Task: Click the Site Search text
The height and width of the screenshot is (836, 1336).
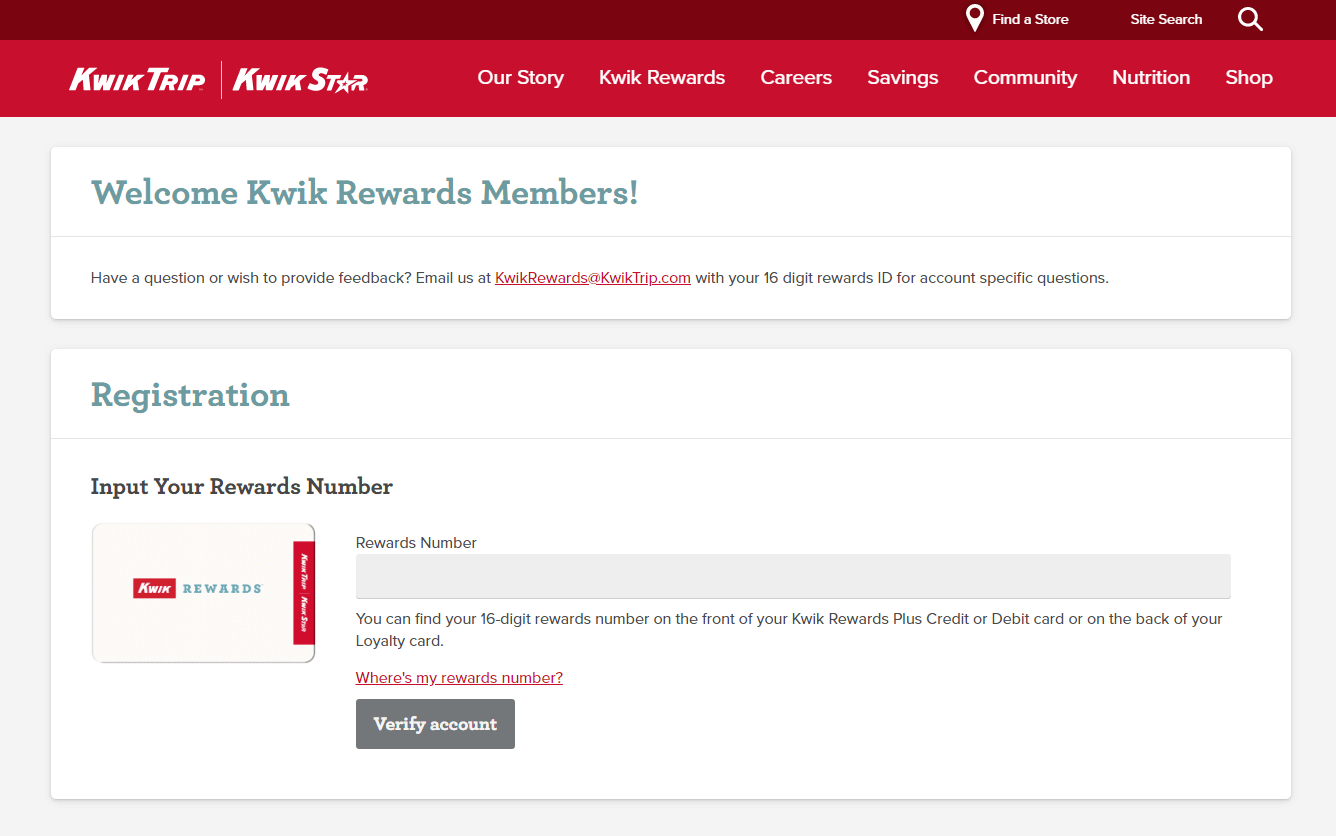Action: pos(1166,19)
